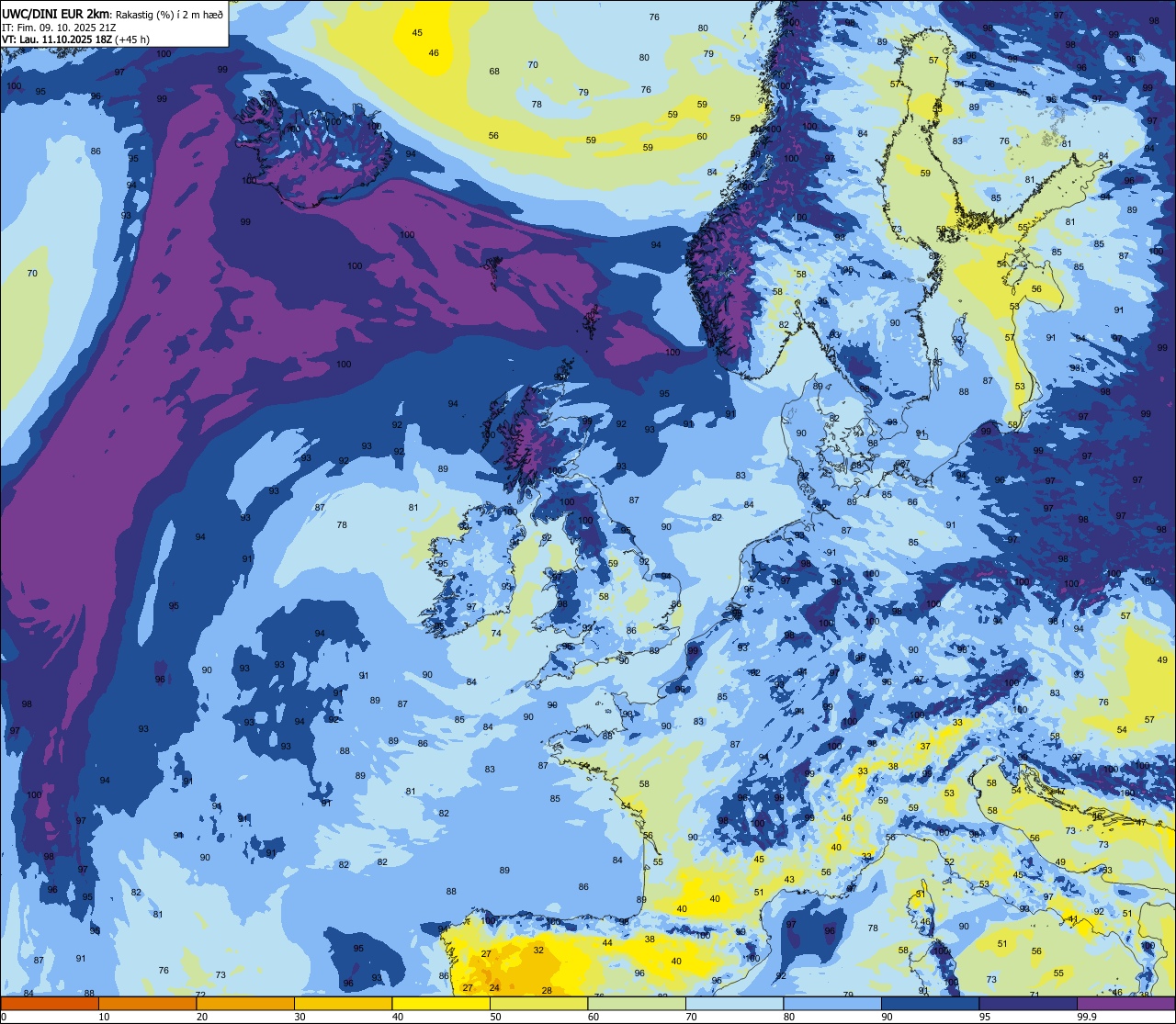1176x1024 pixels.
Task: Click the '44' value near the Pyrenees
Action: [x=607, y=943]
